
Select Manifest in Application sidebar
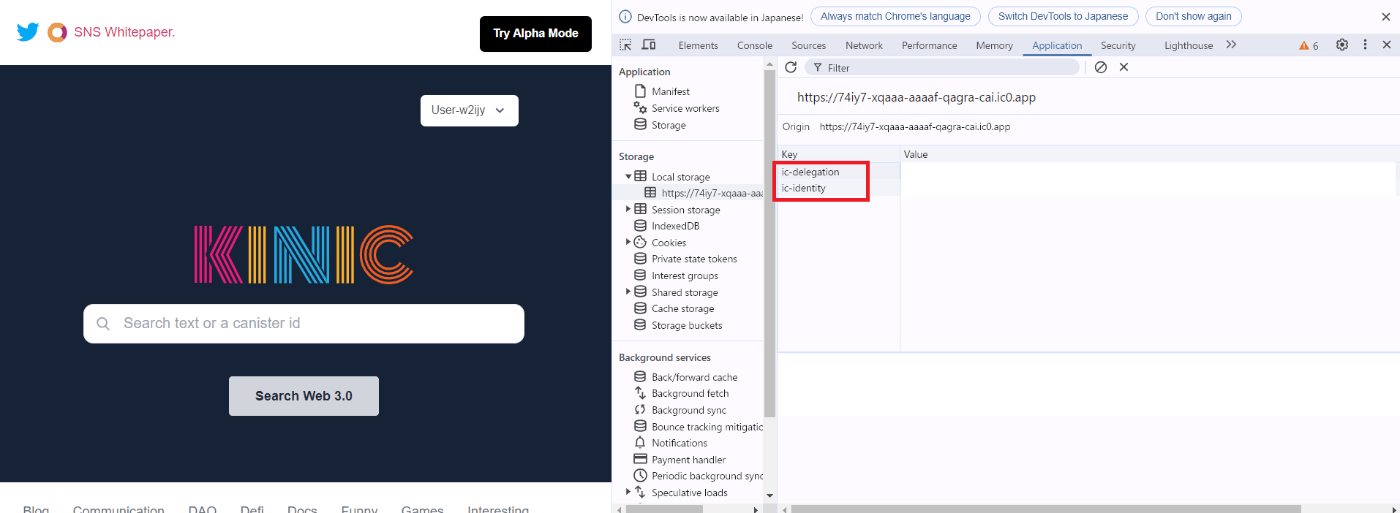(670, 92)
